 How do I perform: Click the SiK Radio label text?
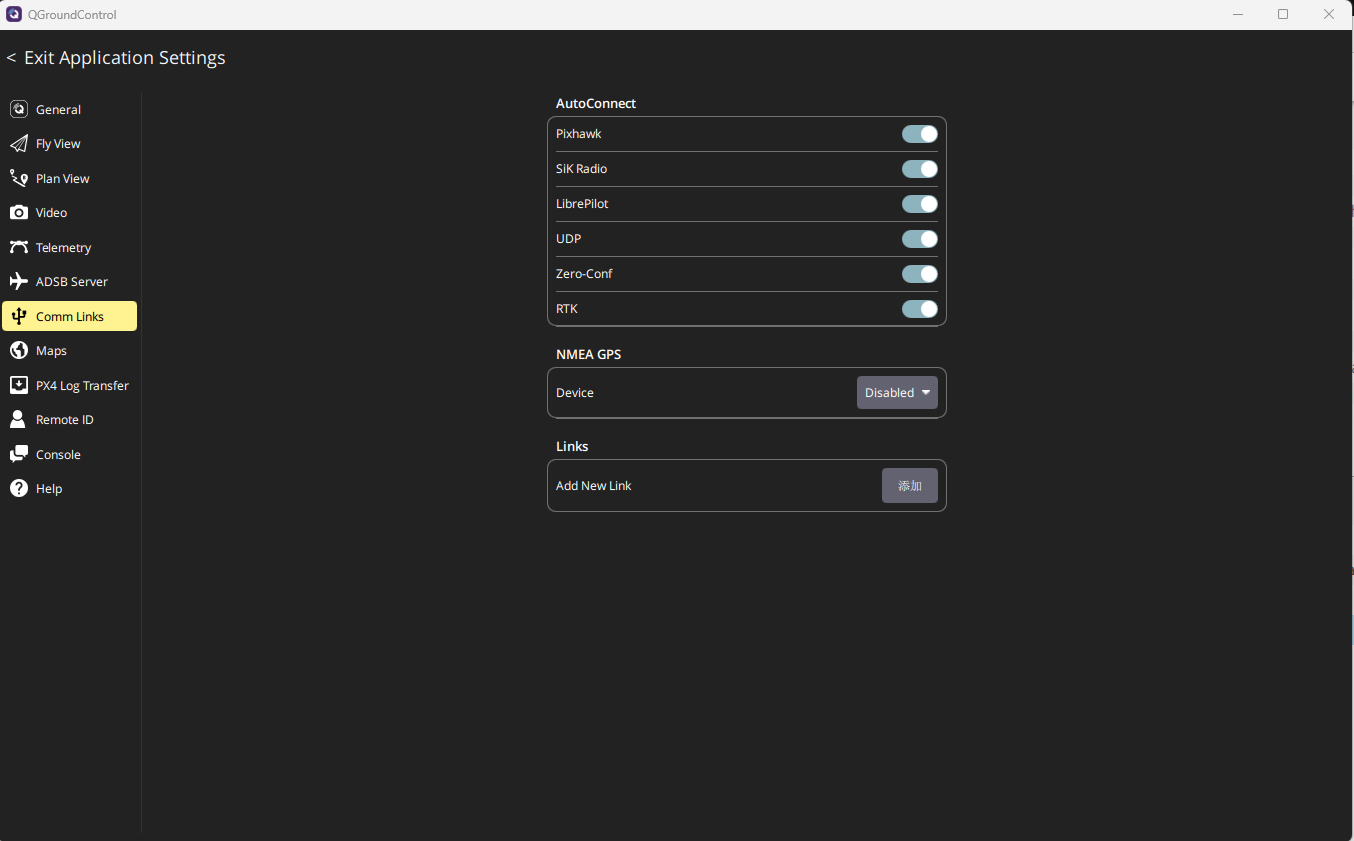pyautogui.click(x=581, y=169)
